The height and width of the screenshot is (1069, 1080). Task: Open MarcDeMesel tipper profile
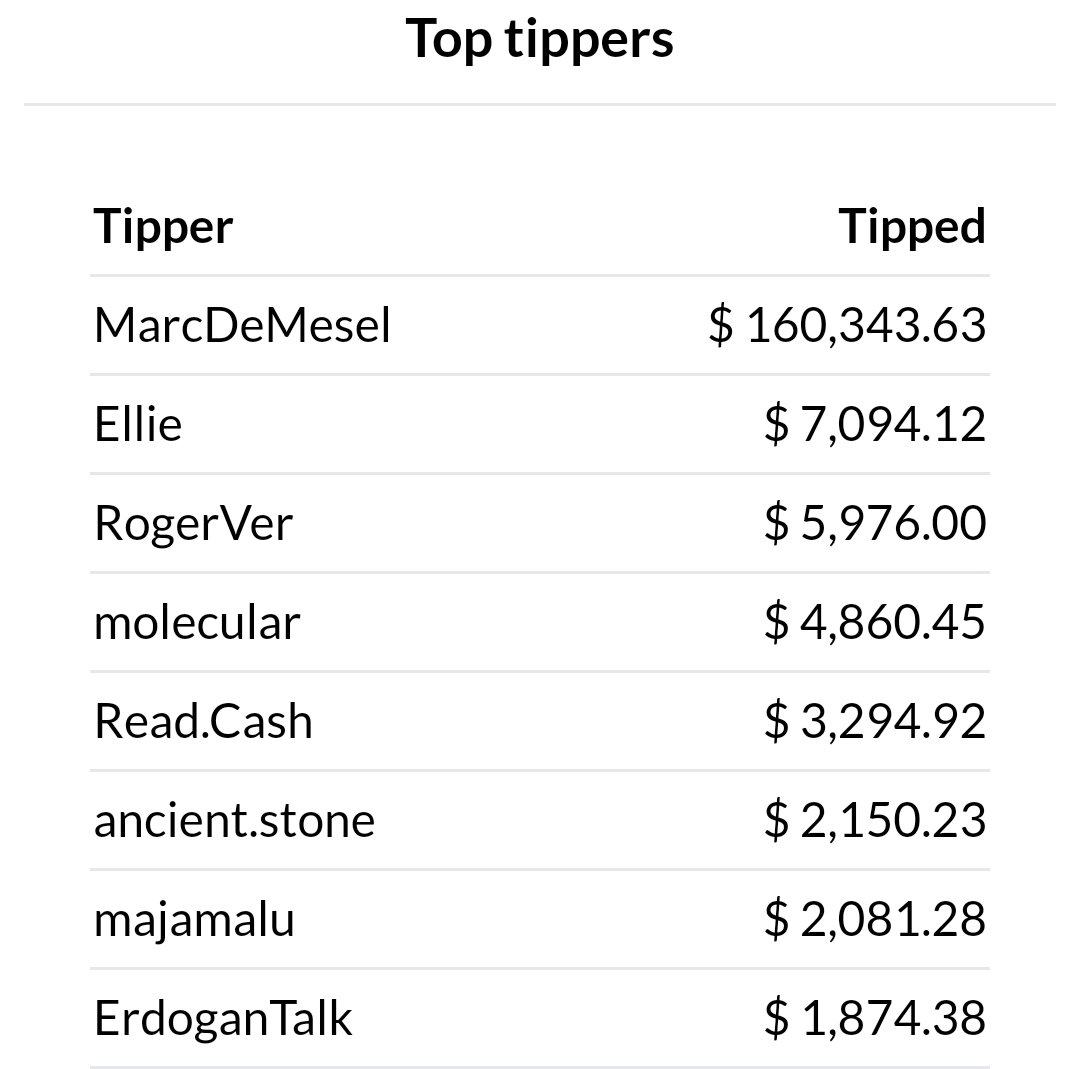242,325
